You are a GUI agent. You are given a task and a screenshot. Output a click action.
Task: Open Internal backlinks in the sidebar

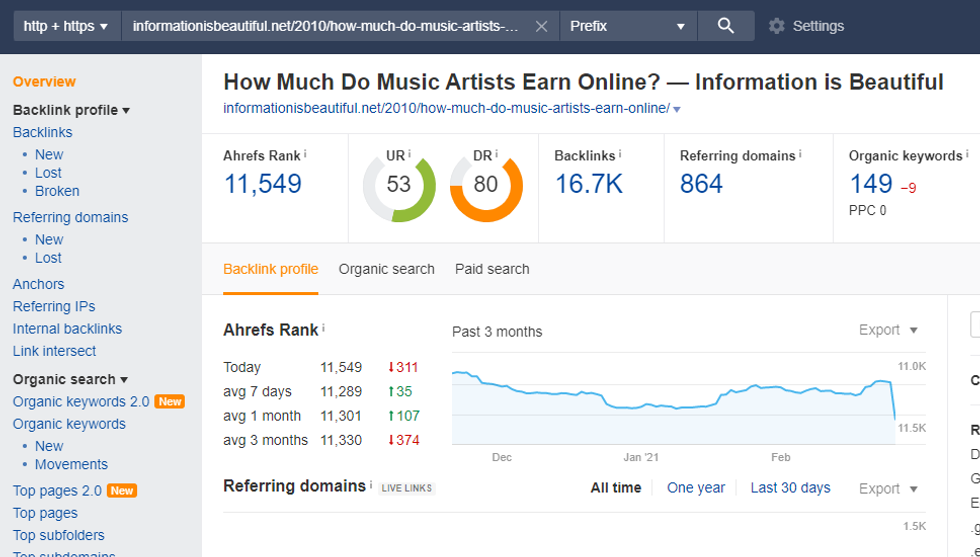[x=67, y=329]
